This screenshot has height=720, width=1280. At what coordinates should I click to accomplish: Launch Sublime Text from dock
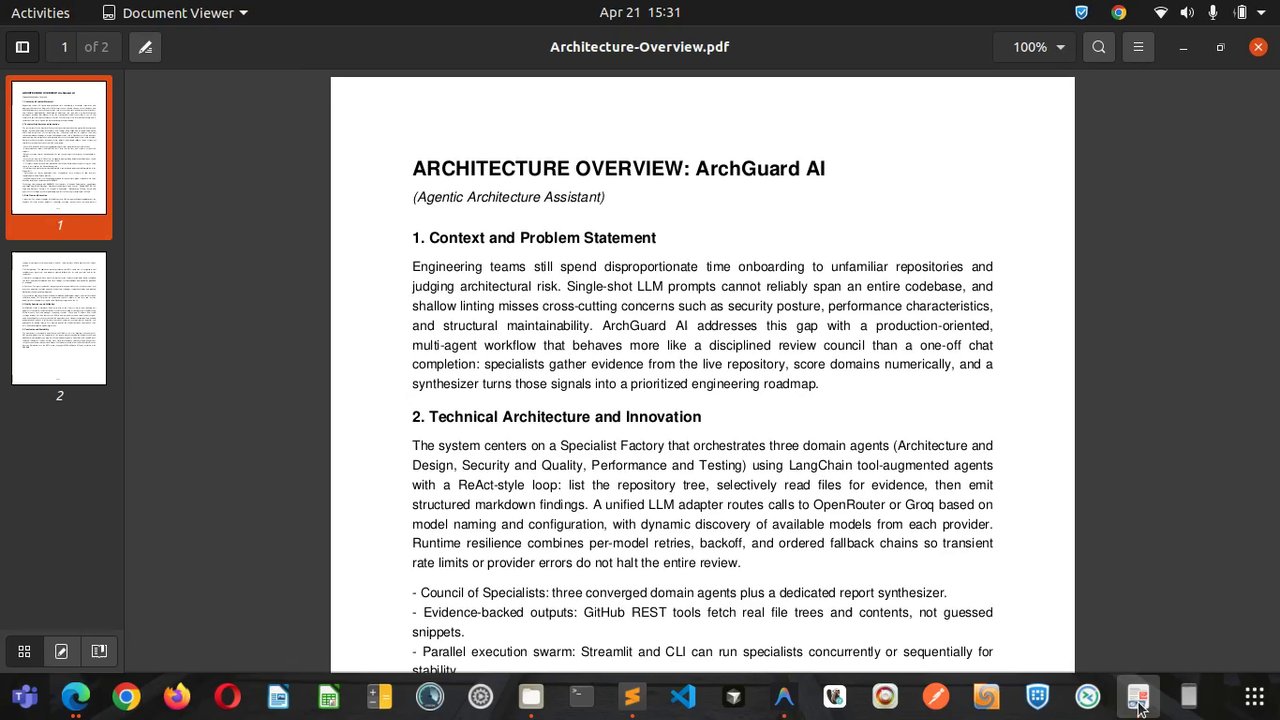tap(632, 696)
